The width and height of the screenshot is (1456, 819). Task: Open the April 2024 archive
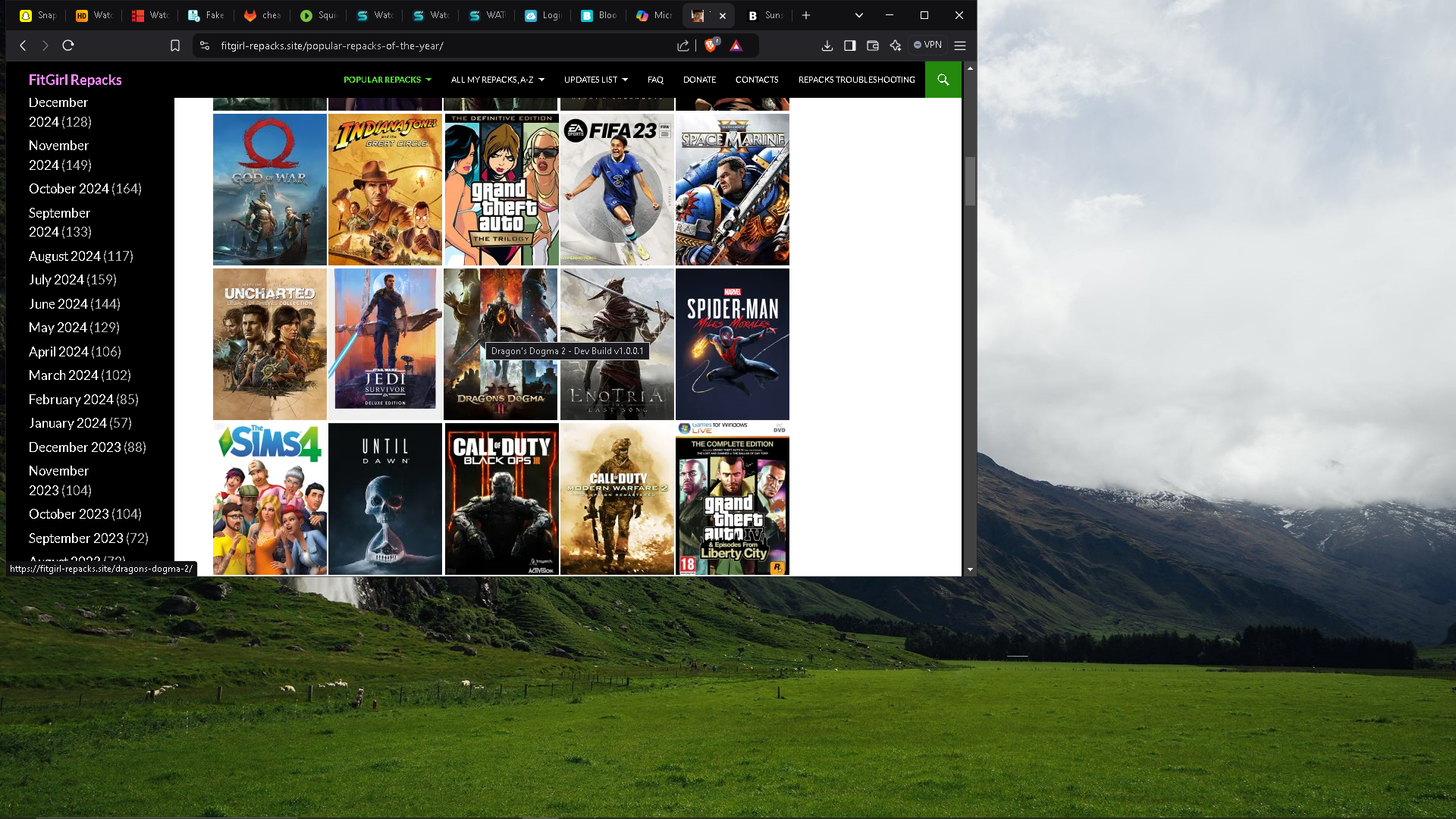pos(58,352)
